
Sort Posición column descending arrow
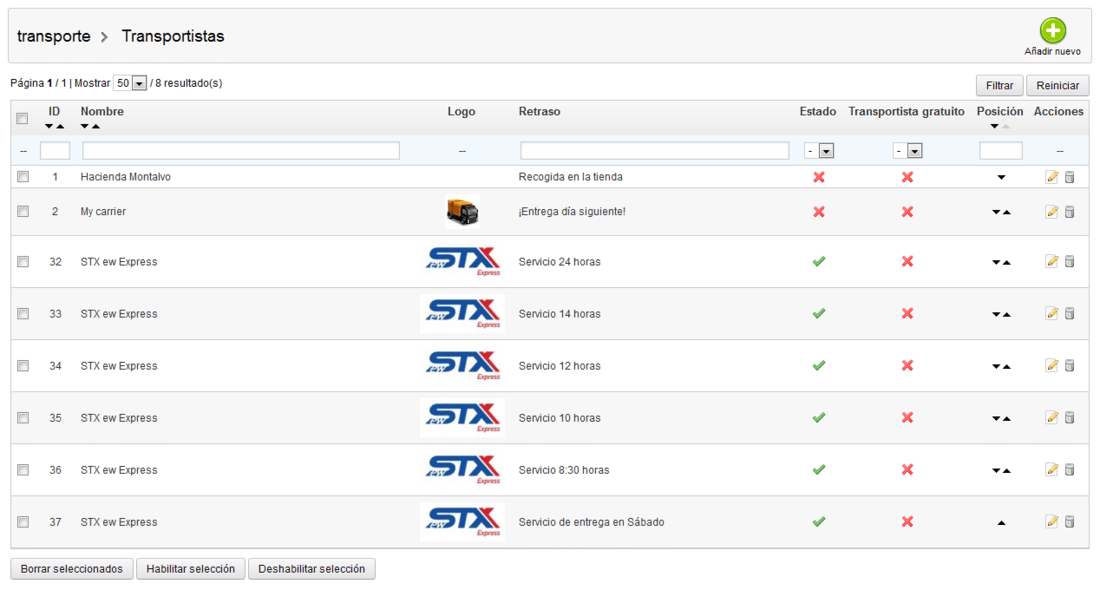click(x=995, y=126)
